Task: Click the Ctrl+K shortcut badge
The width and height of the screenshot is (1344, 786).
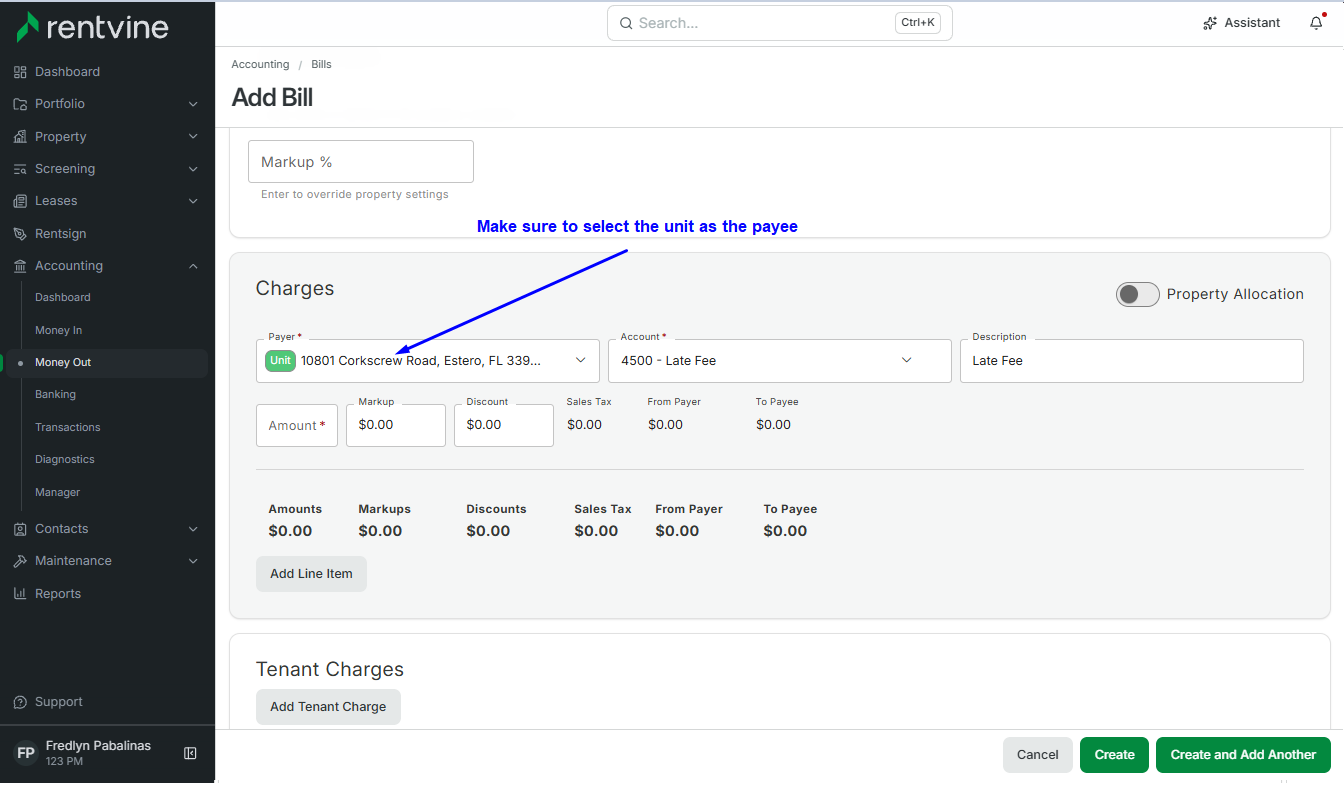Action: [x=917, y=23]
